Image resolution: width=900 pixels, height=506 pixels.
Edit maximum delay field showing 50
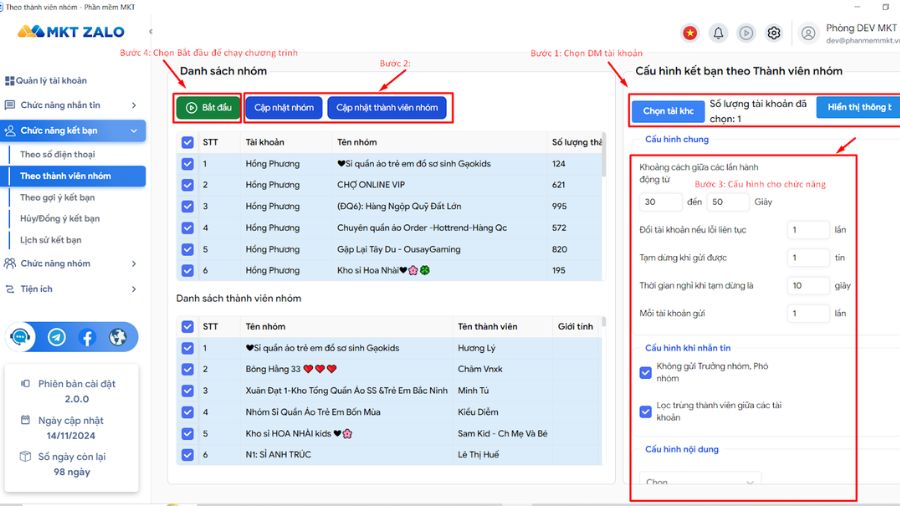[x=728, y=202]
